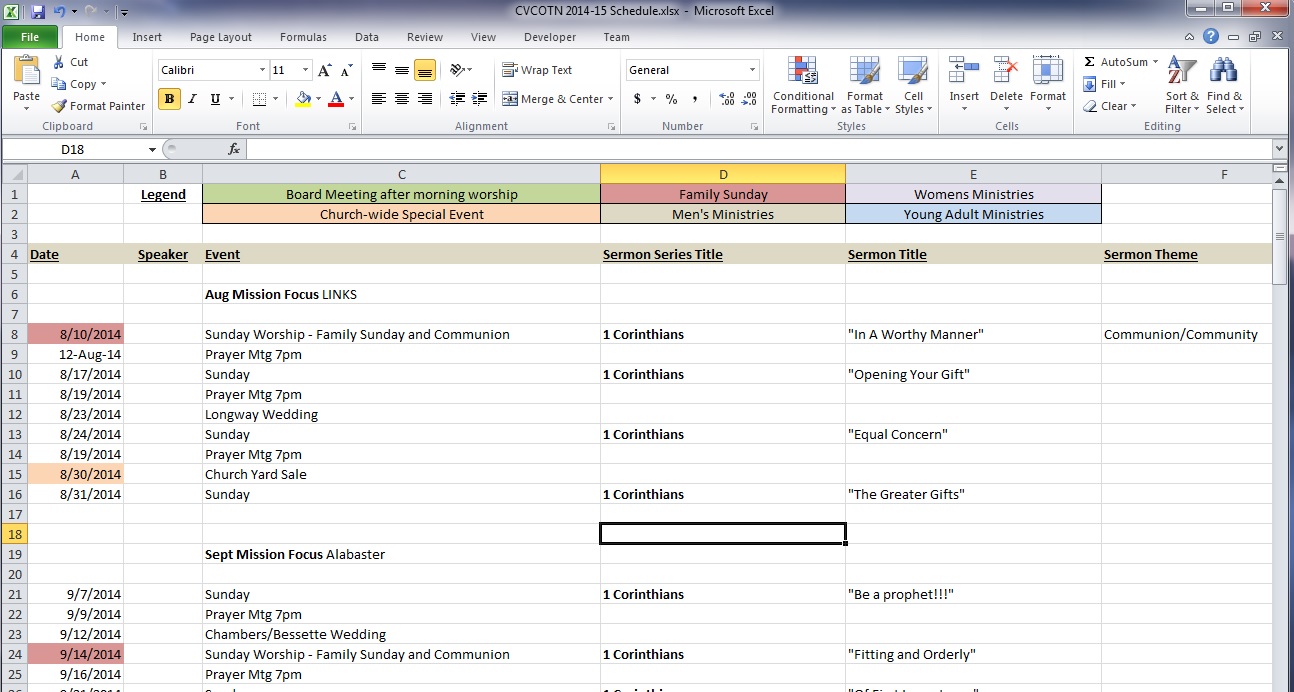Apply the yellow Fill Color bucket
This screenshot has height=692, width=1294.
(303, 99)
